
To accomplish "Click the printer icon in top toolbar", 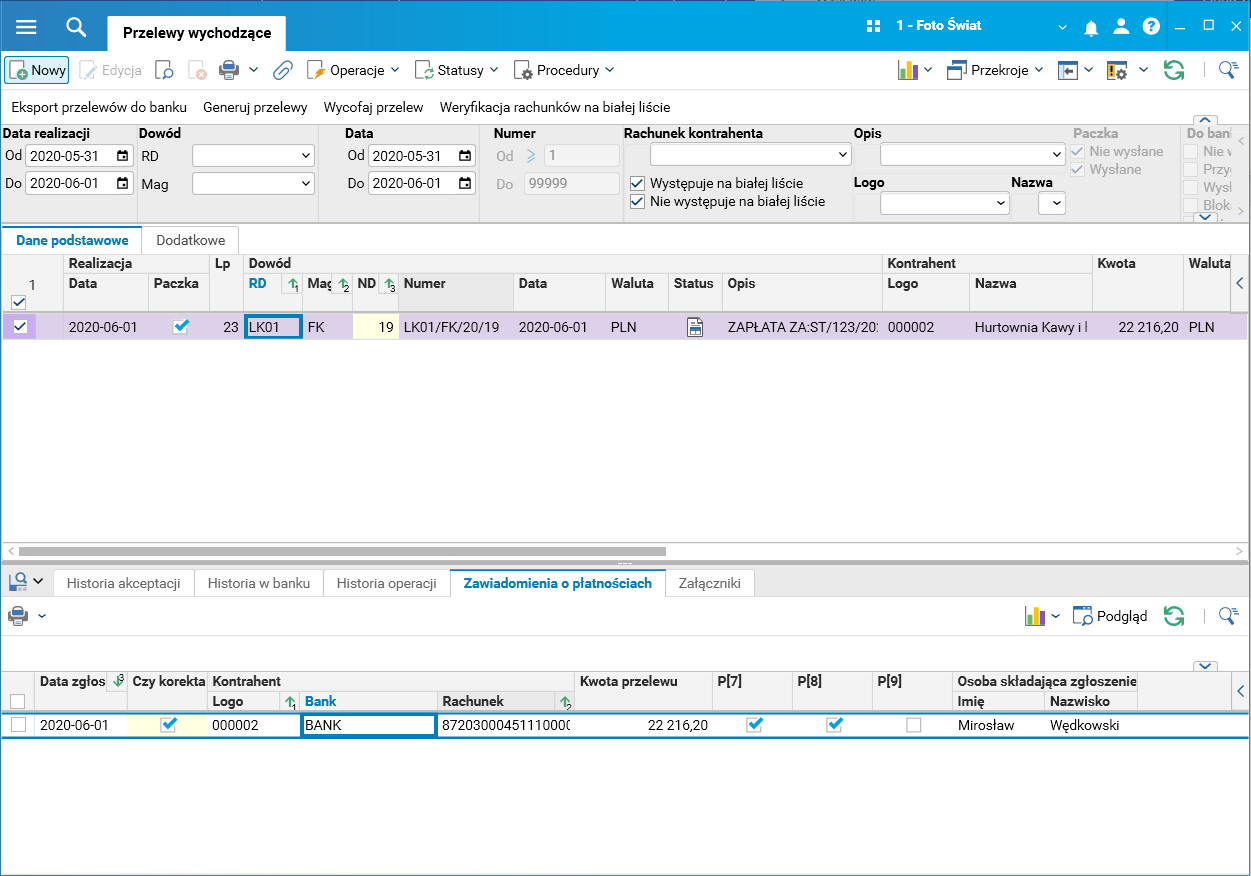I will tap(229, 70).
